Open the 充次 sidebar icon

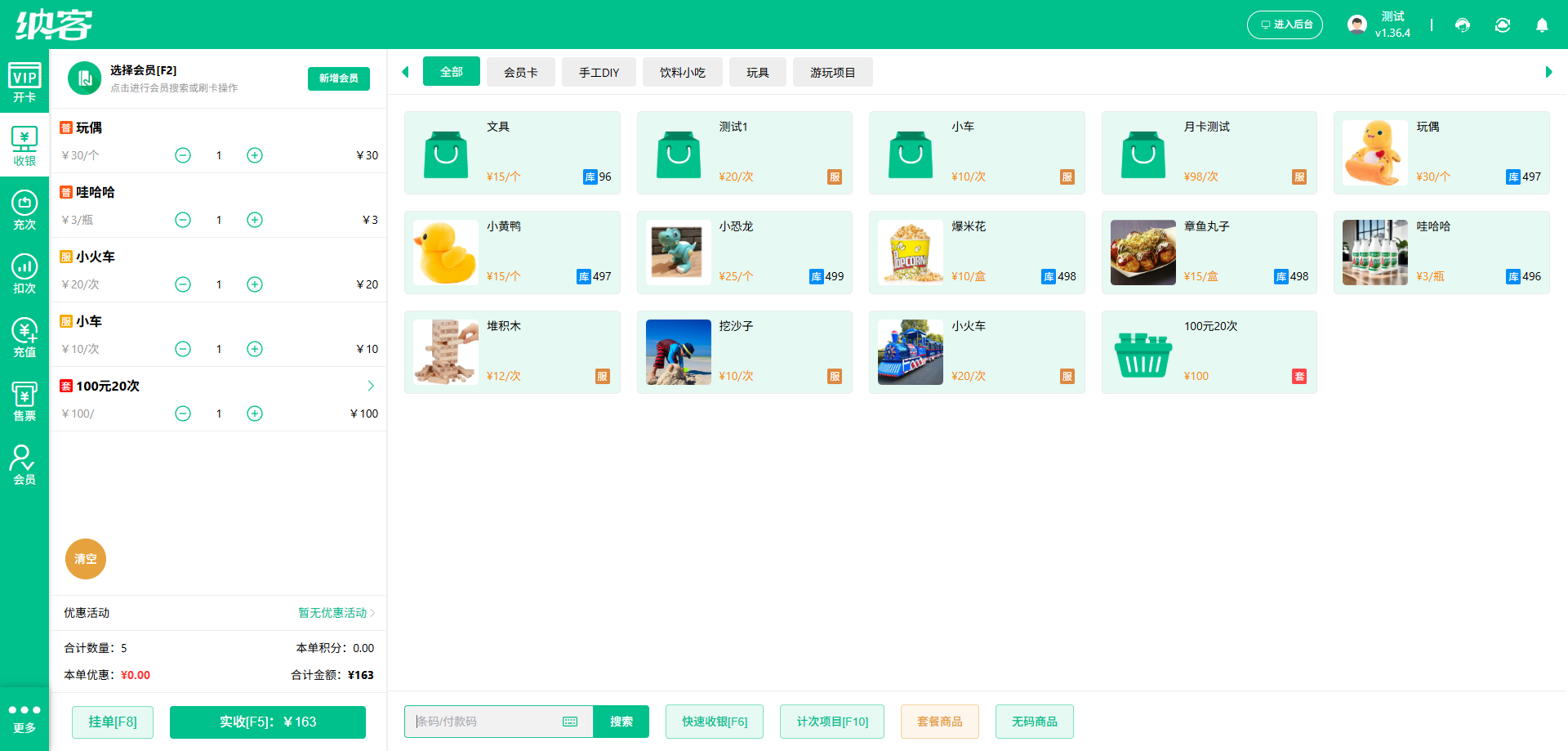pyautogui.click(x=24, y=210)
